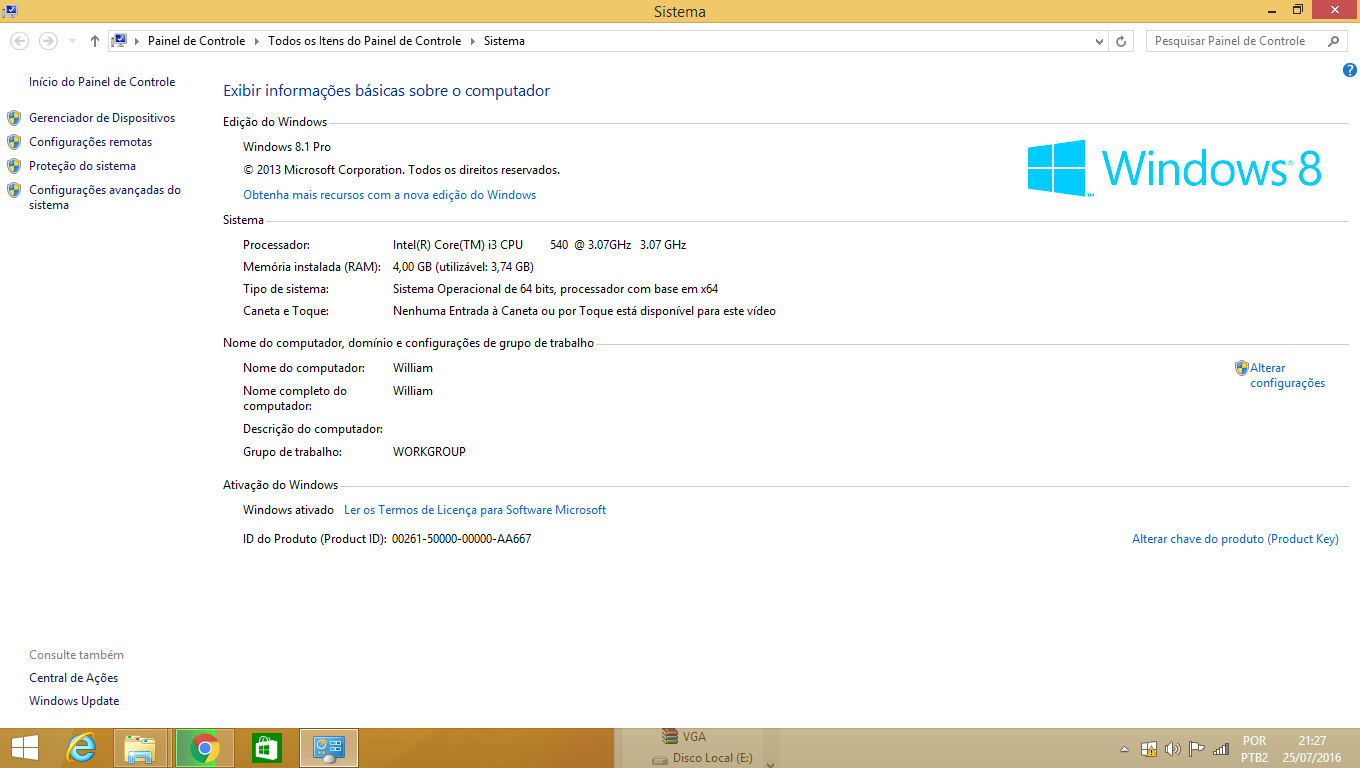Refresh the page with the refresh button

1121,41
